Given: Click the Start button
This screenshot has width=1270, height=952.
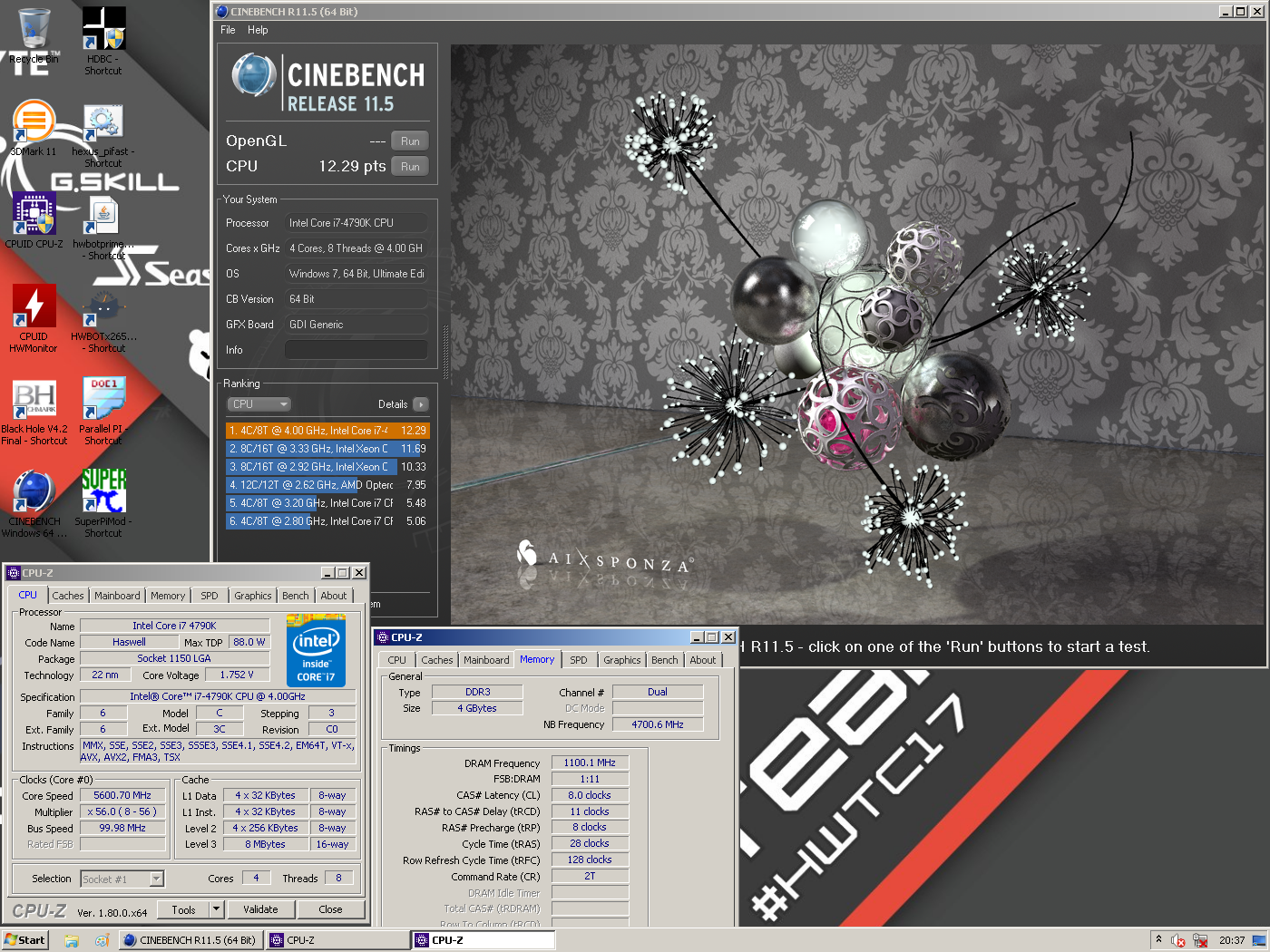Looking at the screenshot, I should click(24, 940).
